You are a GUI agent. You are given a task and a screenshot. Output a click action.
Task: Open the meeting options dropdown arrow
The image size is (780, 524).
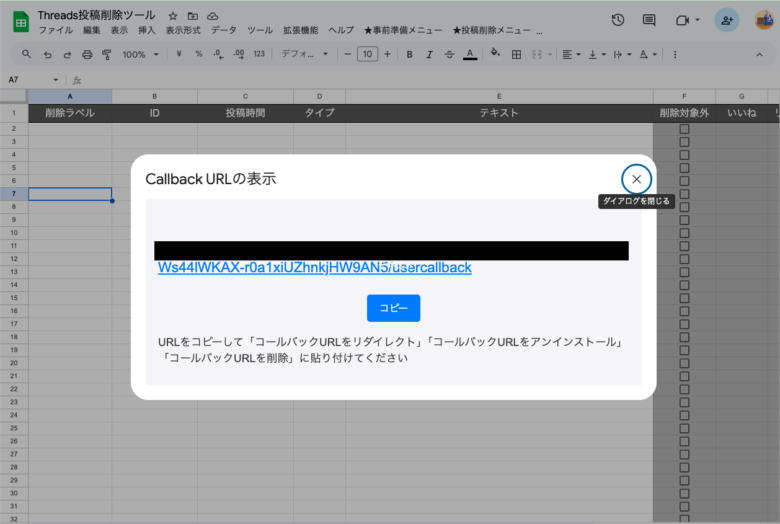pos(697,20)
